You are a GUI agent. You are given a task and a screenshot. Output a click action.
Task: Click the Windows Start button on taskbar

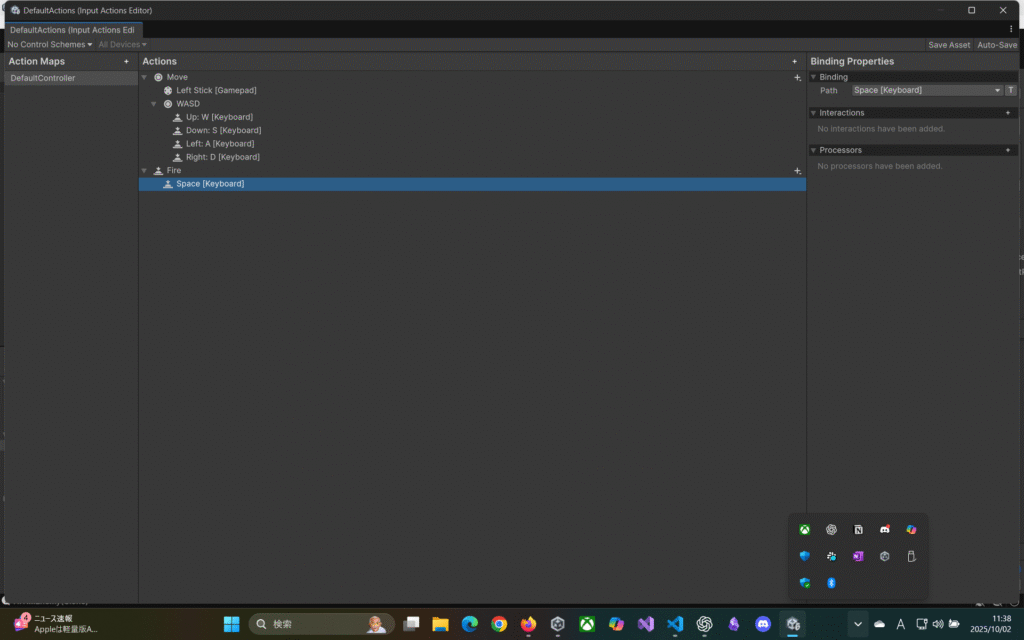click(231, 624)
